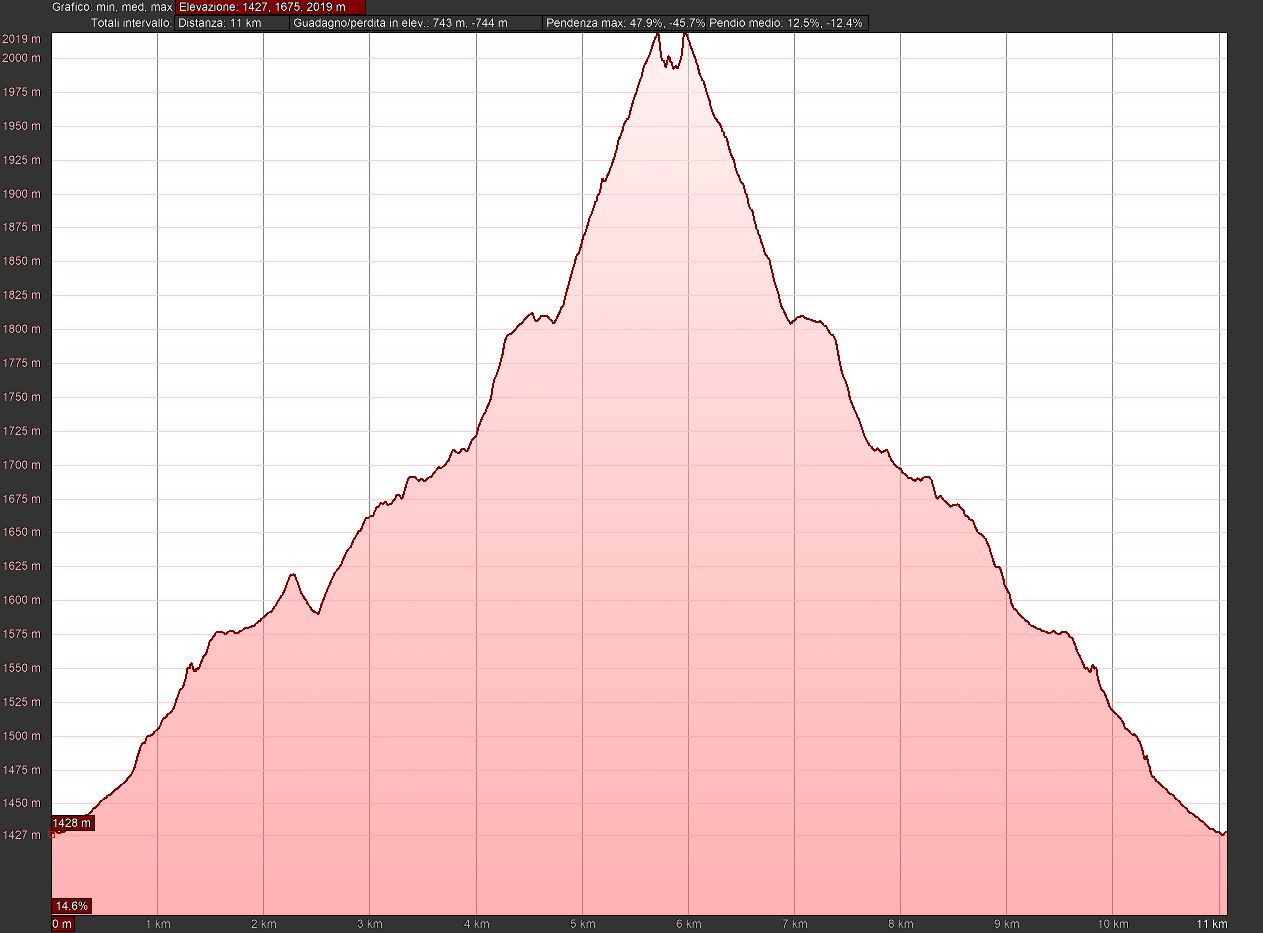
Task: Click the 'Grafico: min, med, max' label
Action: [x=113, y=7]
